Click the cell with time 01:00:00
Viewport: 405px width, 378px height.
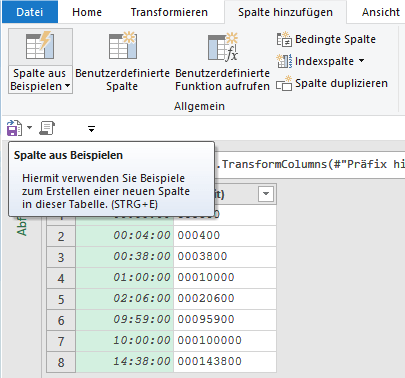click(125, 277)
